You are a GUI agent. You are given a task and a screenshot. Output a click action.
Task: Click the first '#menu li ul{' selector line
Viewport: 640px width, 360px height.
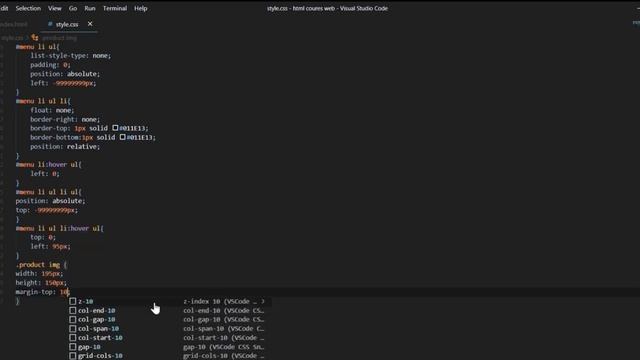coord(38,47)
